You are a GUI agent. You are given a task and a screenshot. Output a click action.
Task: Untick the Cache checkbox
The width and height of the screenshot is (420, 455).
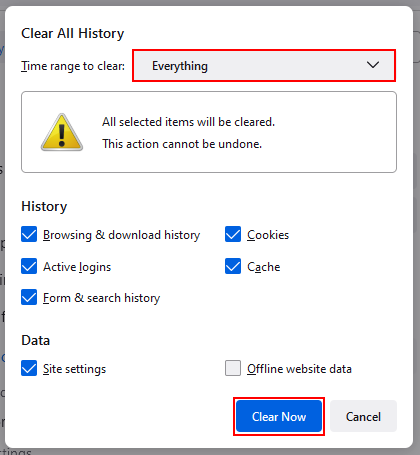pos(233,266)
